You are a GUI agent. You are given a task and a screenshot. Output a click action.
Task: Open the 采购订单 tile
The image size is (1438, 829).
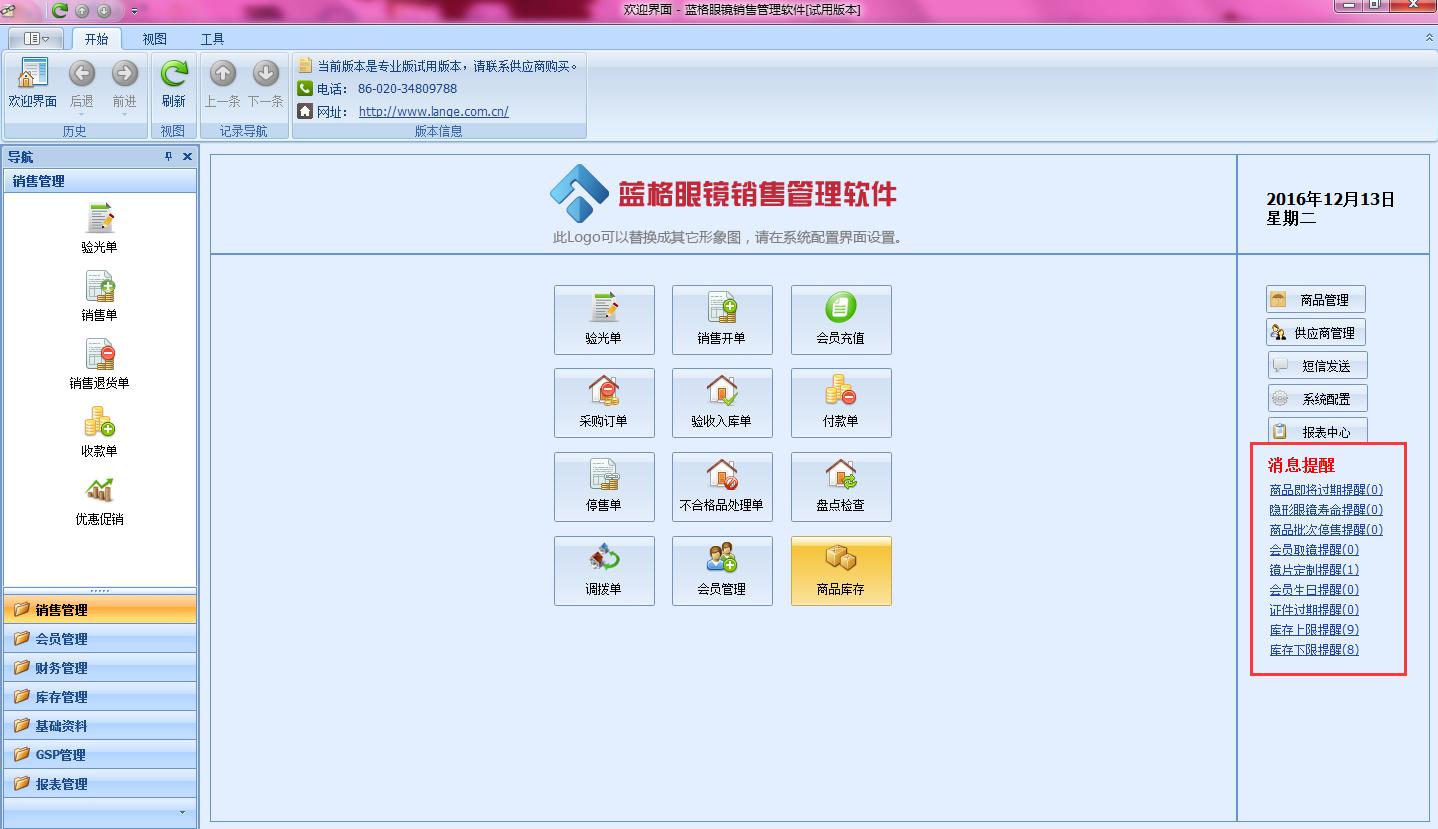pos(603,402)
